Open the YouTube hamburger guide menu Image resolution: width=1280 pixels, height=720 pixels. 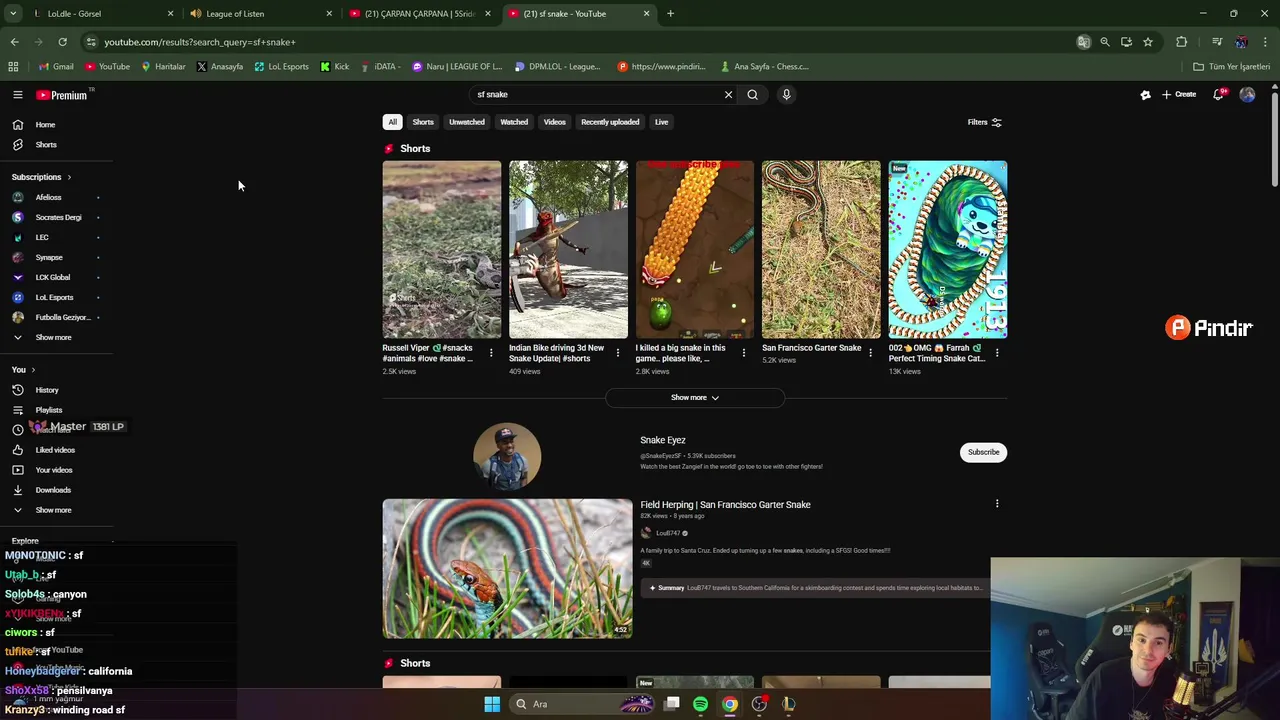point(17,95)
